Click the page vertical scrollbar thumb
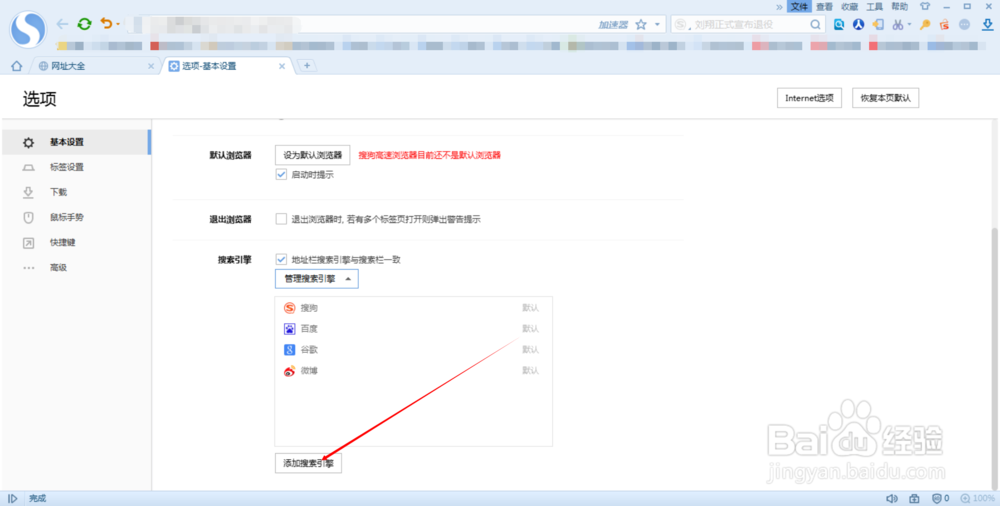The image size is (1000, 506). tap(994, 357)
